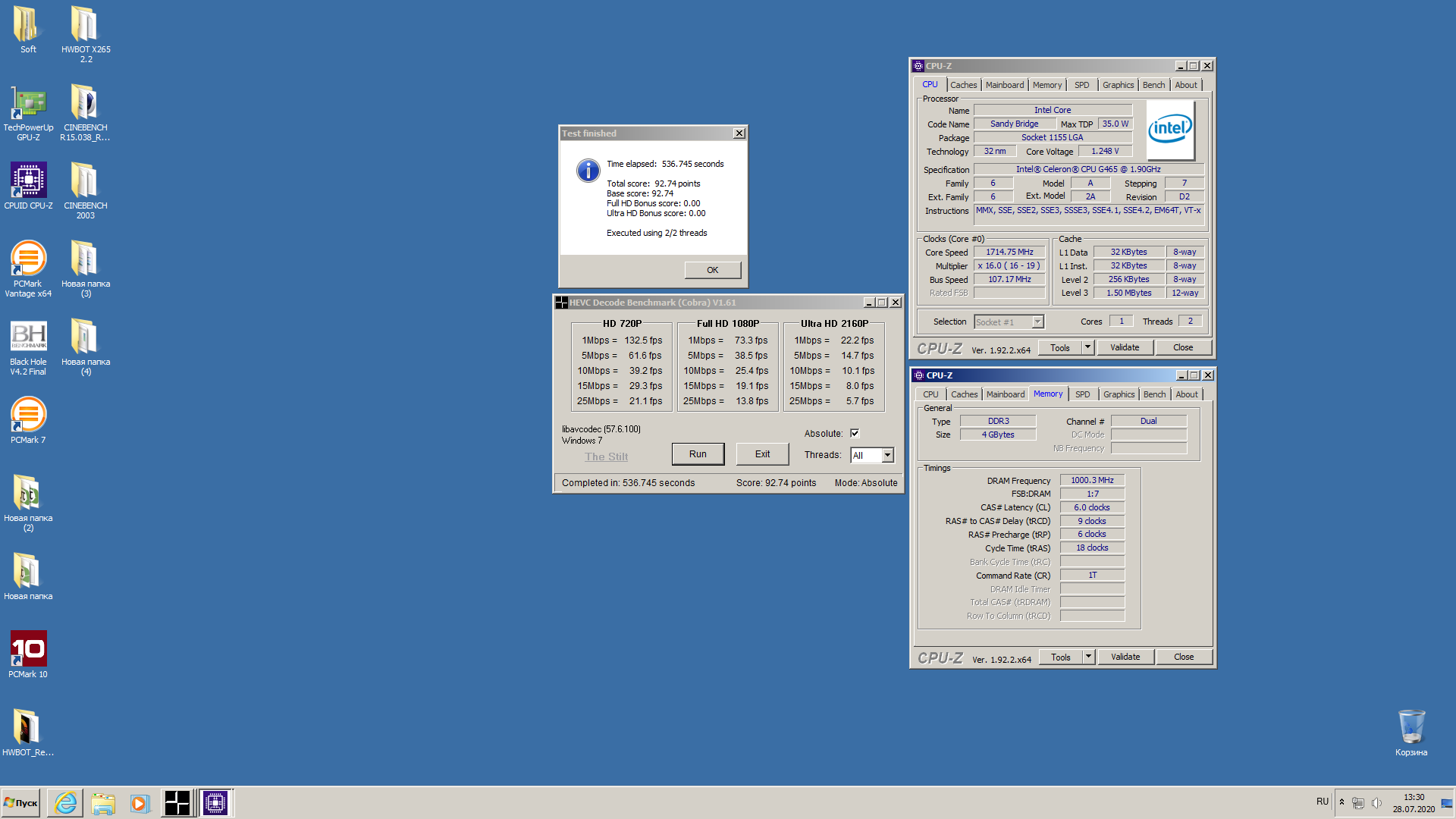The image size is (1456, 819).
Task: Click the volume speaker tray icon
Action: tap(1376, 803)
